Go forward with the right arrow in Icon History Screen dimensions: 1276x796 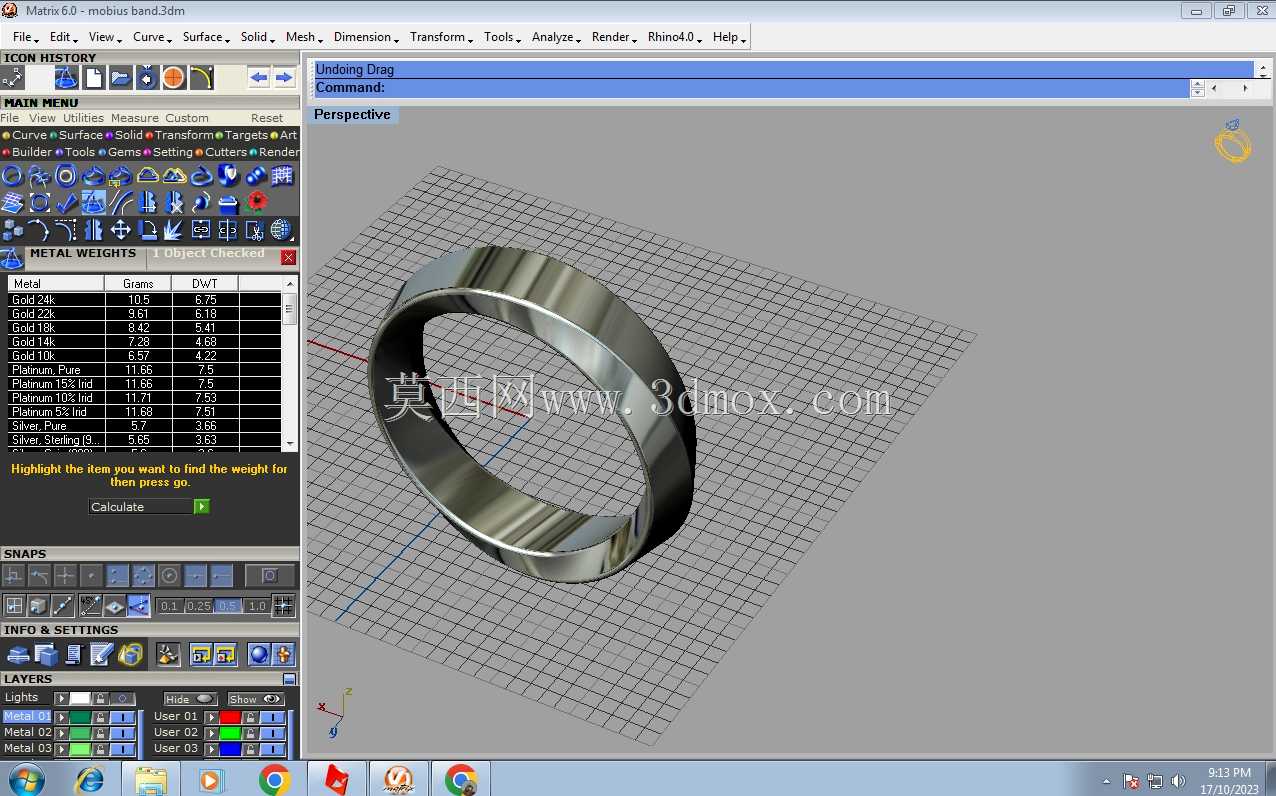(284, 78)
